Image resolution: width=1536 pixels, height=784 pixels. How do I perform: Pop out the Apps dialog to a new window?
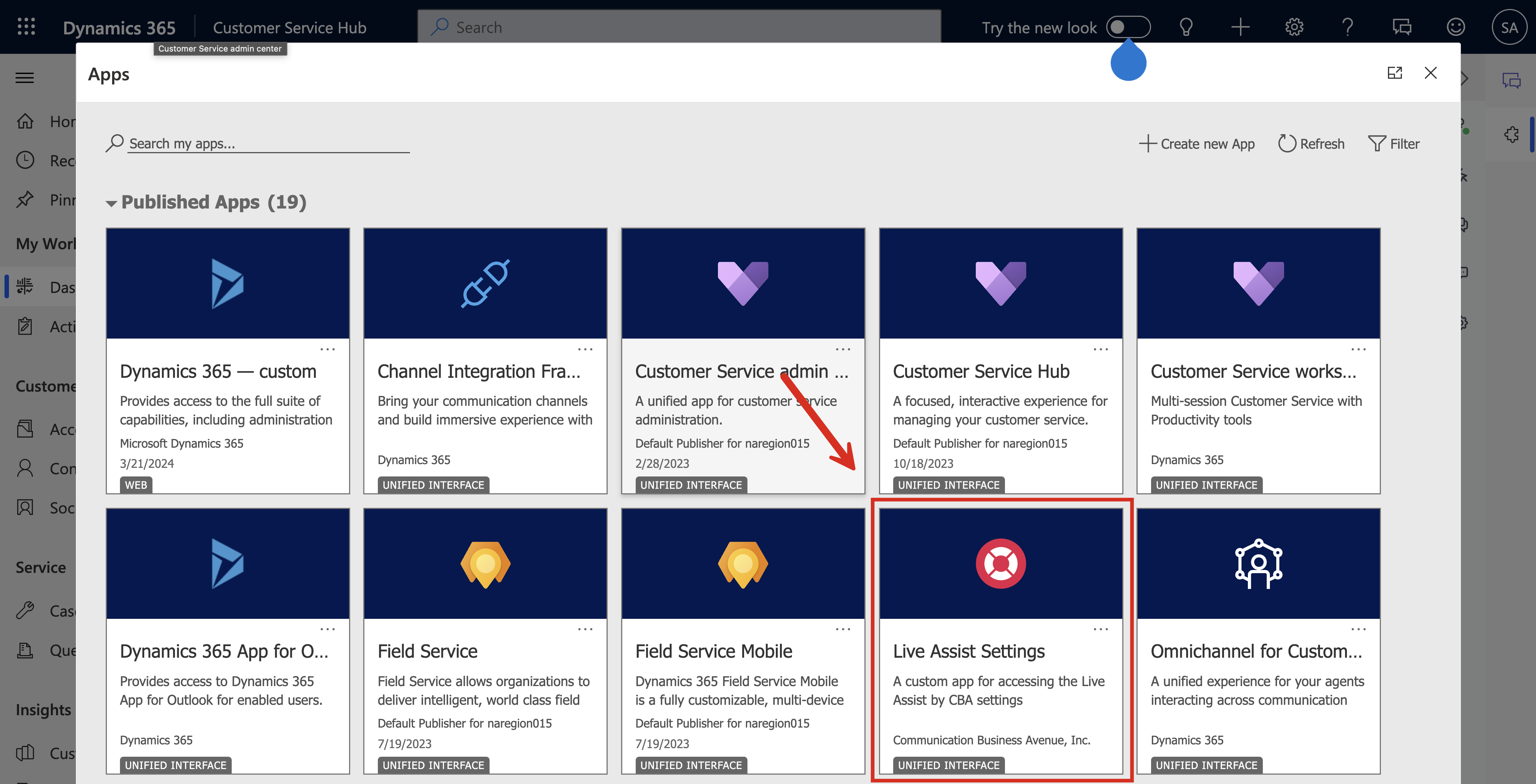tap(1395, 73)
